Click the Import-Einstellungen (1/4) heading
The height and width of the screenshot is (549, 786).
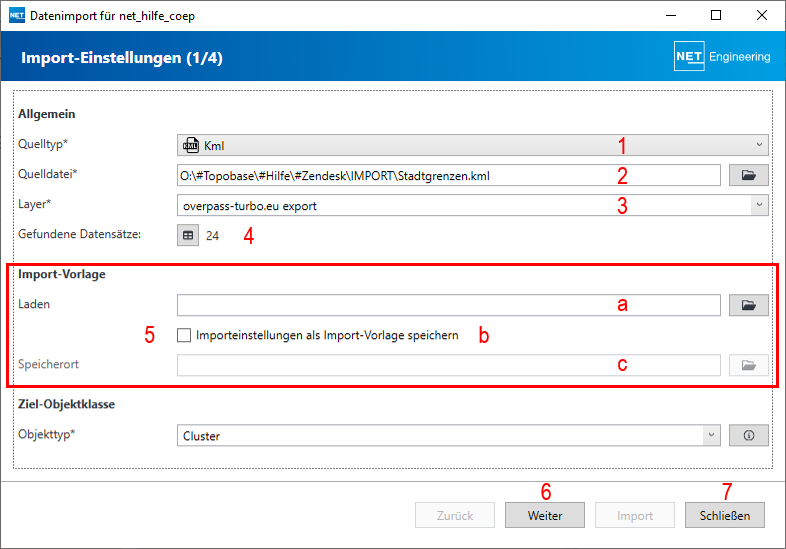point(122,58)
